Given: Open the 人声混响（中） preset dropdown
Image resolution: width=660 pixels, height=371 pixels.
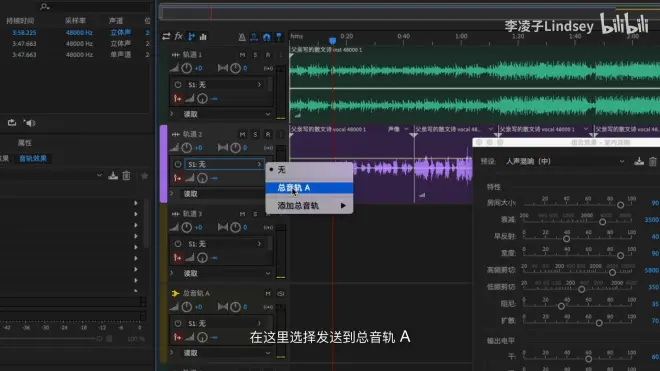Looking at the screenshot, I should coord(565,161).
